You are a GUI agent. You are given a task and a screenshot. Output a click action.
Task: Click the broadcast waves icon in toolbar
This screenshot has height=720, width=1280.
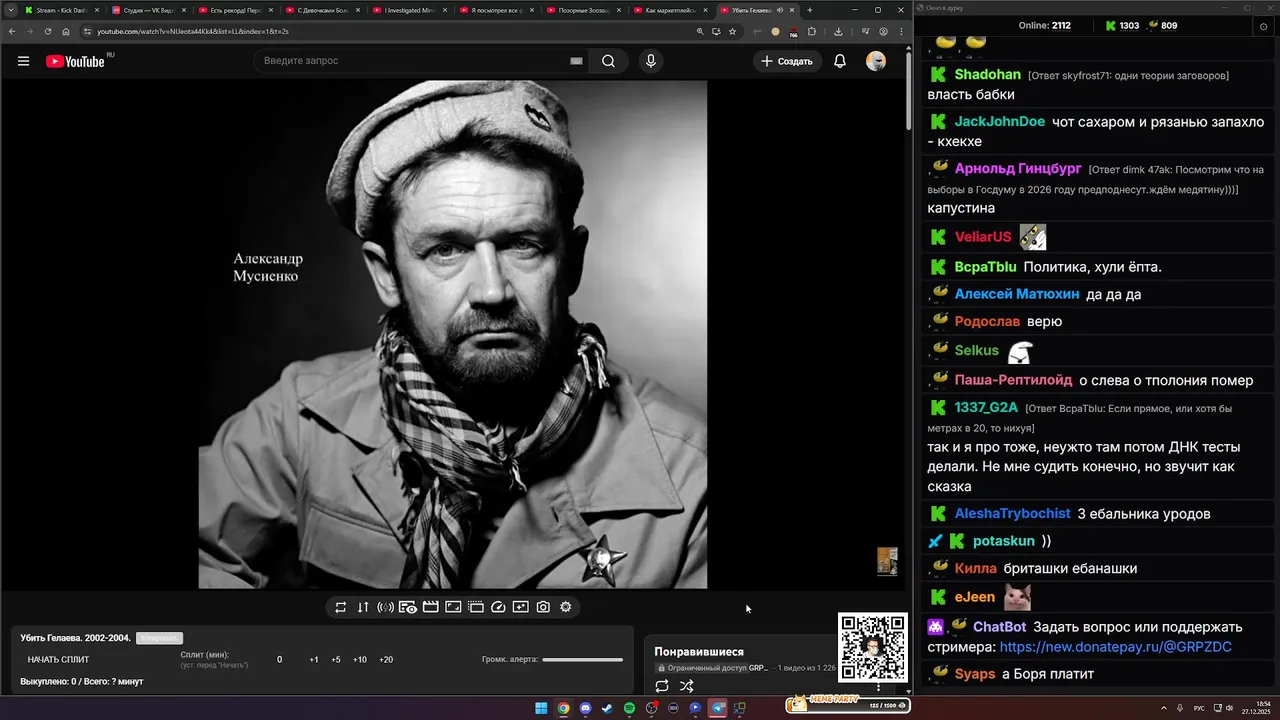click(x=385, y=607)
